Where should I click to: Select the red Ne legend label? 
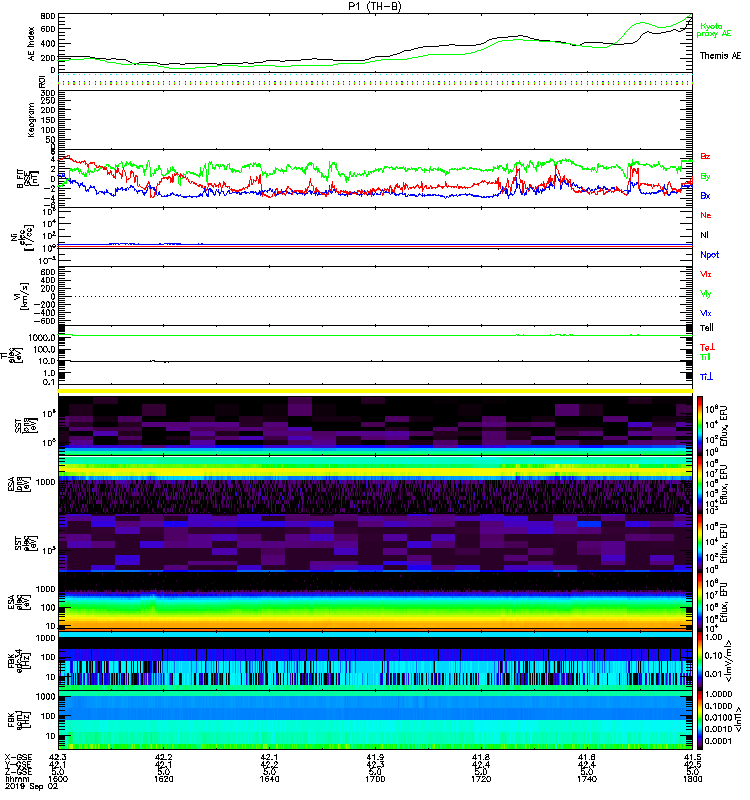click(705, 215)
